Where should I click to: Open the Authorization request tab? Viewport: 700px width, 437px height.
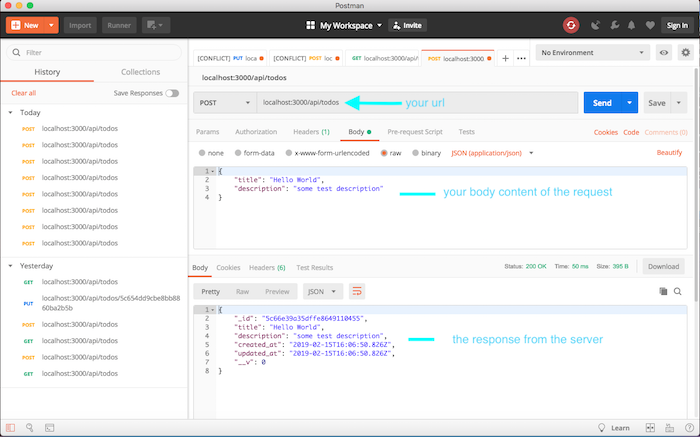(x=256, y=132)
